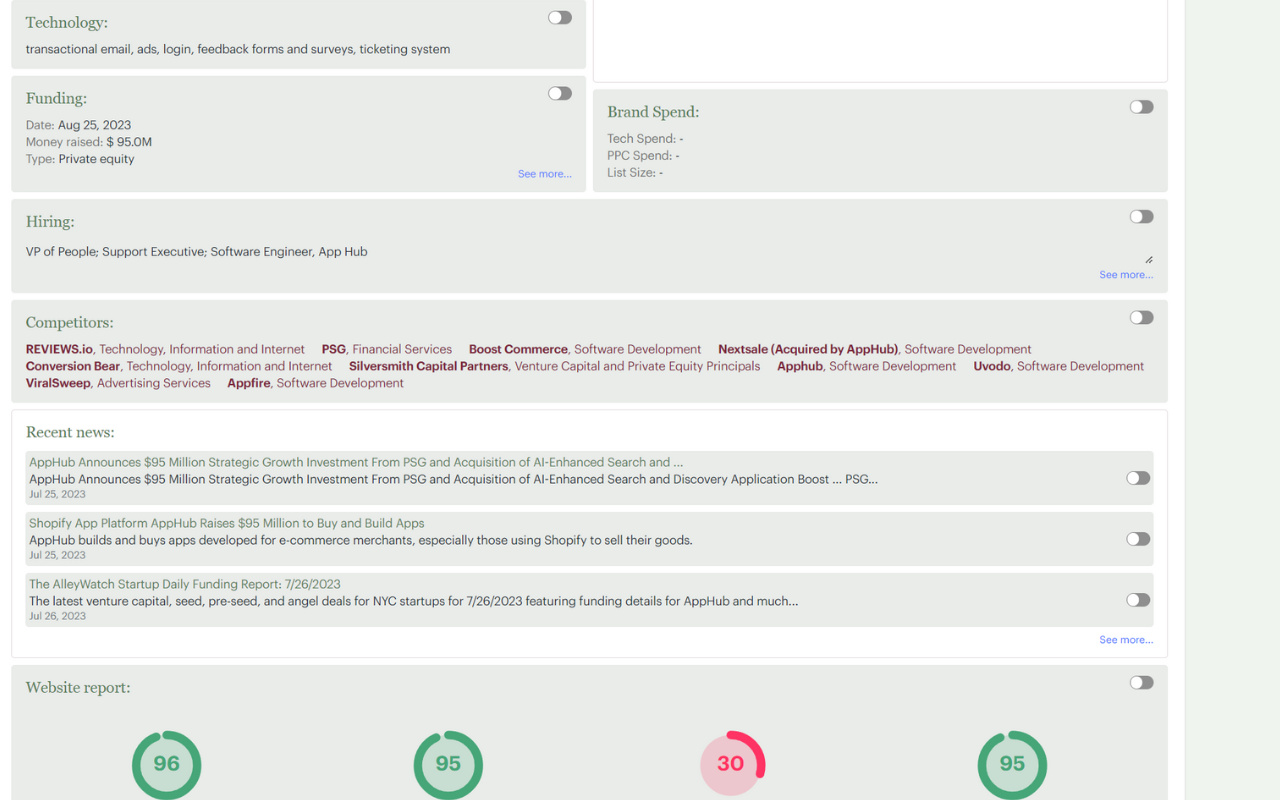
Task: Toggle the PSG investment news item switch
Action: pos(1138,478)
